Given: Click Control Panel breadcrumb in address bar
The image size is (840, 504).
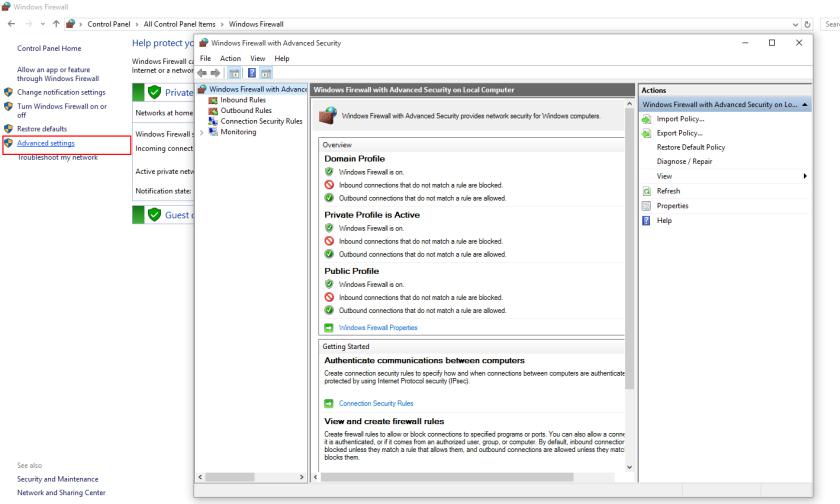Looking at the screenshot, I should [109, 24].
